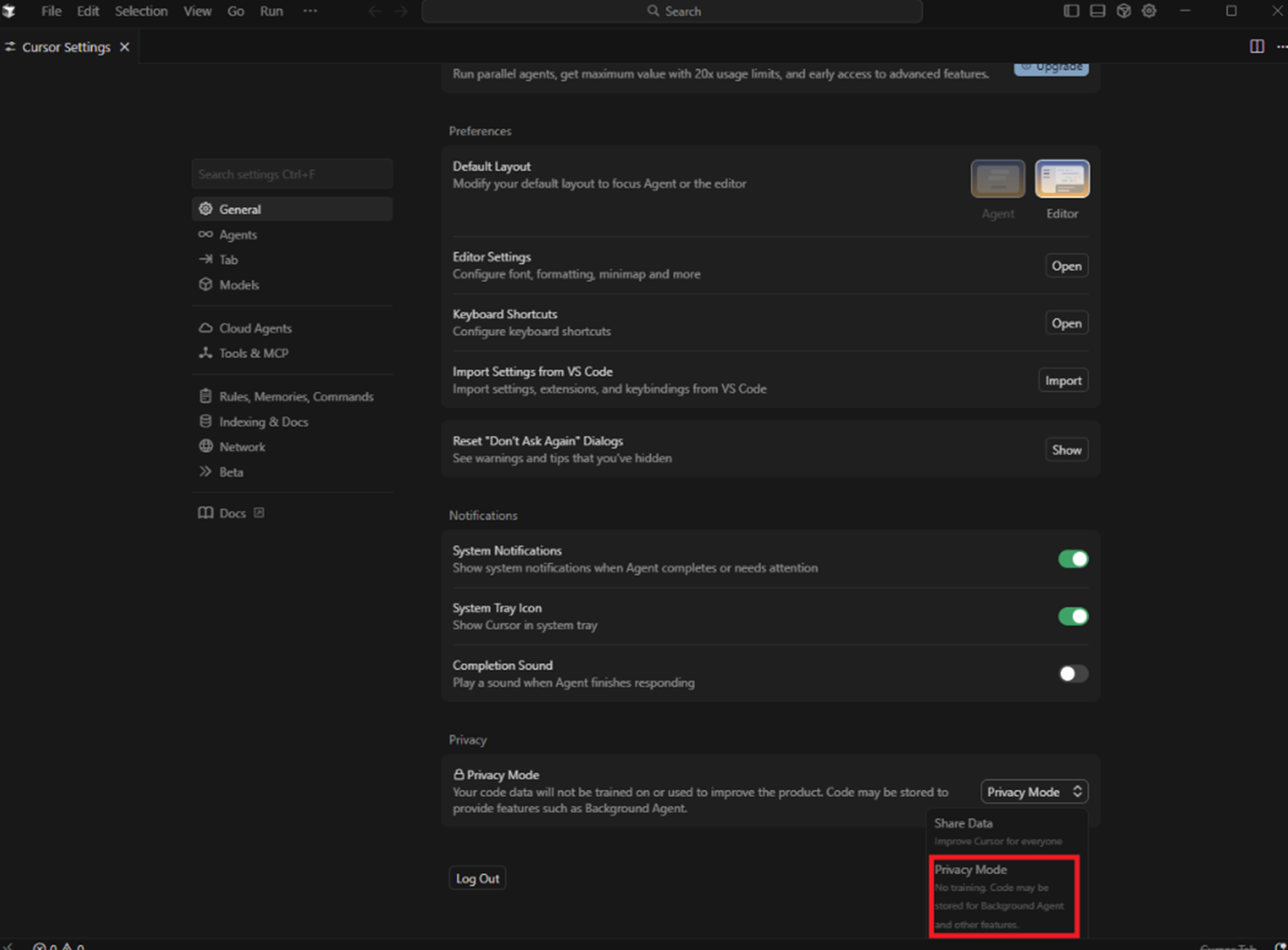Open Editor Settings with Open button
The width and height of the screenshot is (1288, 950).
(x=1067, y=266)
